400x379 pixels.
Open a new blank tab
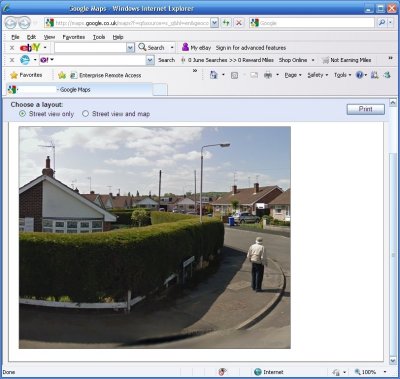click(160, 90)
